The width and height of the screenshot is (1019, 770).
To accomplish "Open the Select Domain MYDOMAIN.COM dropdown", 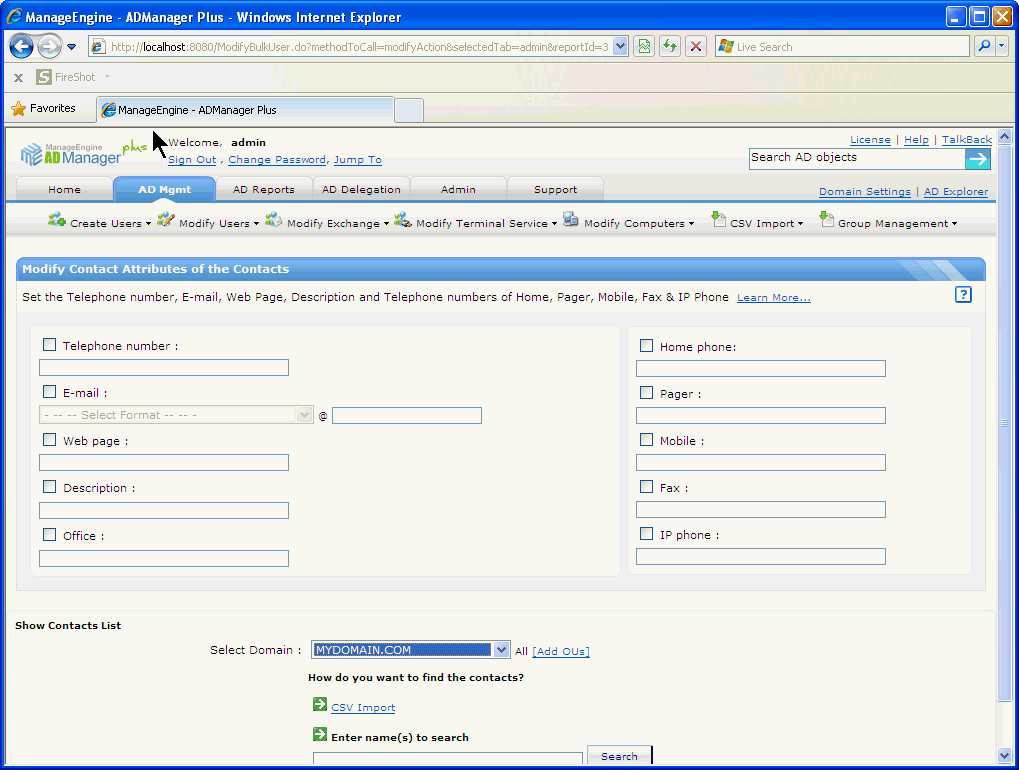I will (411, 650).
